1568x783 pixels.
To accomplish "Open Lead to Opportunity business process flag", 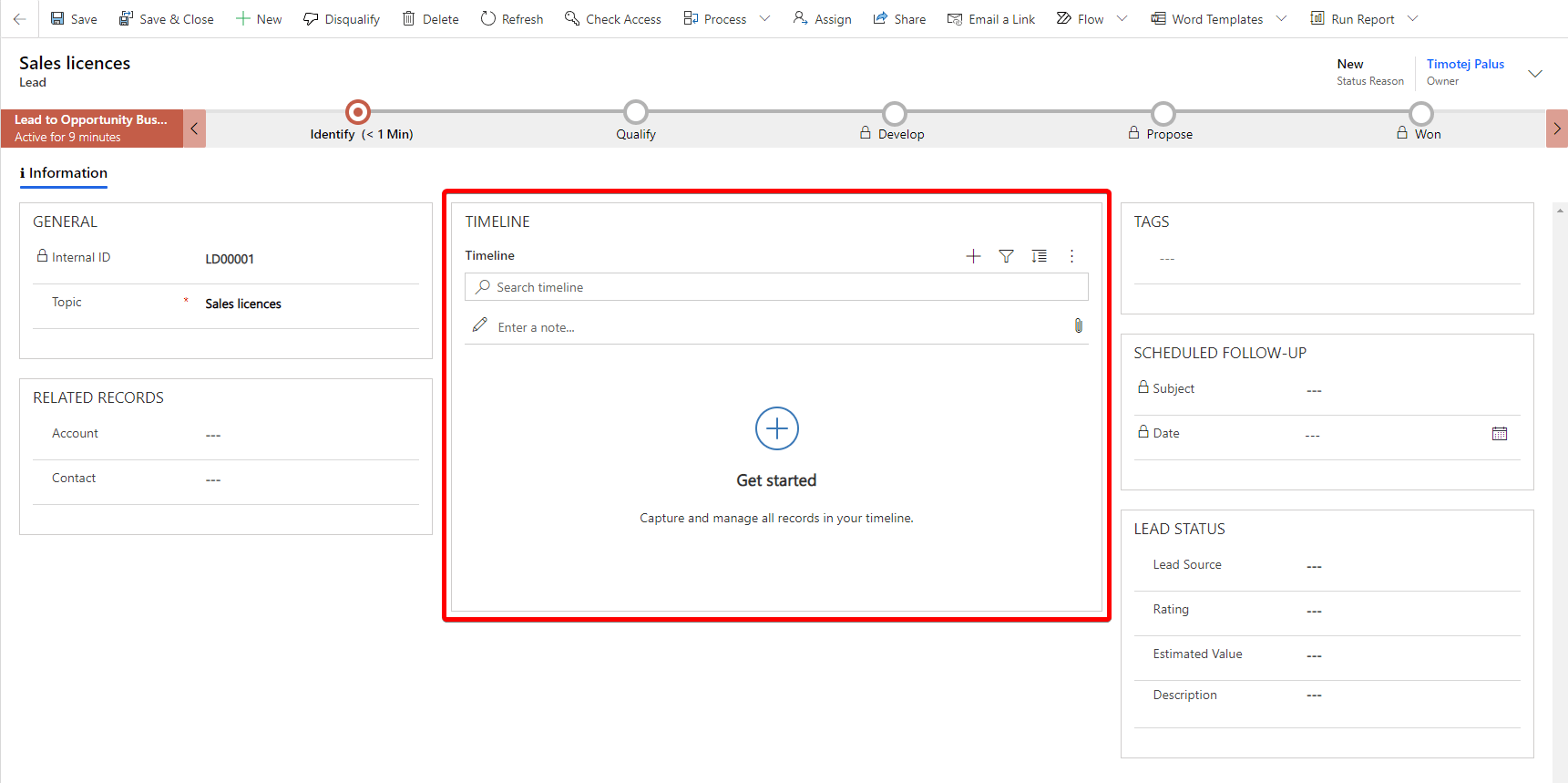I will 91,129.
